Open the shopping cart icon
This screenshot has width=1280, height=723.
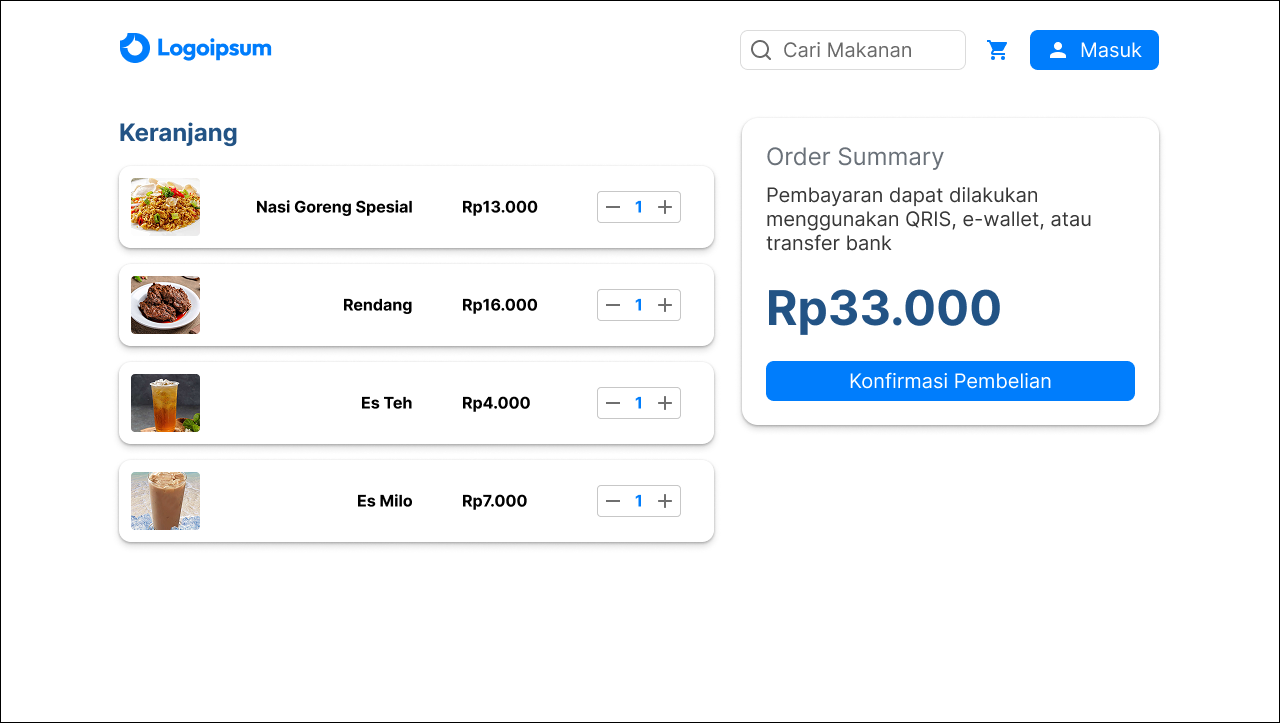click(997, 50)
